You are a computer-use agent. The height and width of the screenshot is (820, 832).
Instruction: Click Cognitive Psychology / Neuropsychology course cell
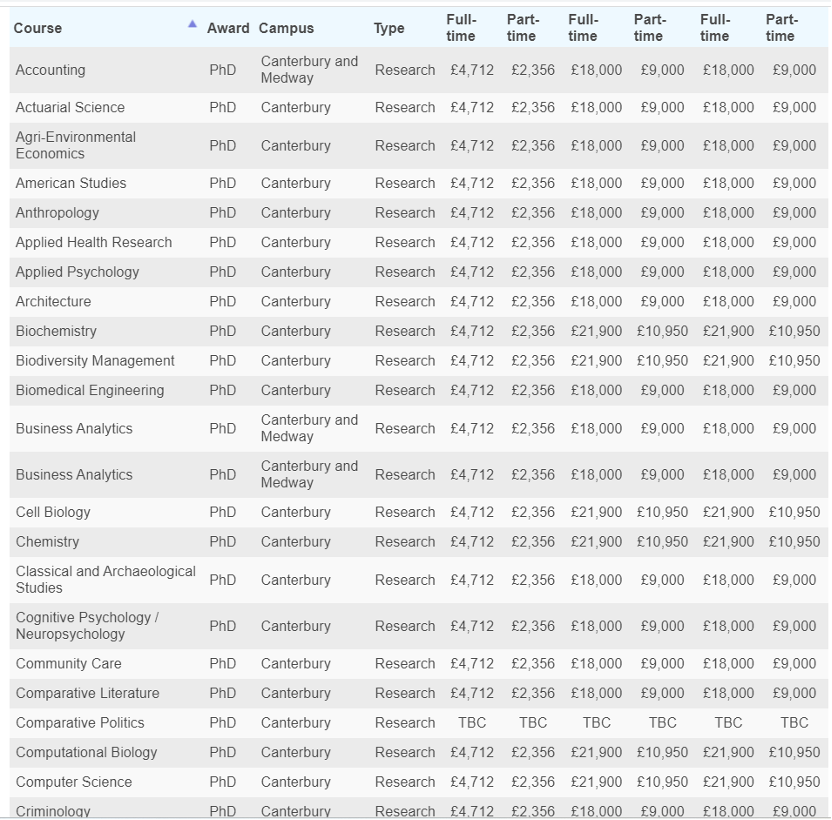[x=87, y=626]
